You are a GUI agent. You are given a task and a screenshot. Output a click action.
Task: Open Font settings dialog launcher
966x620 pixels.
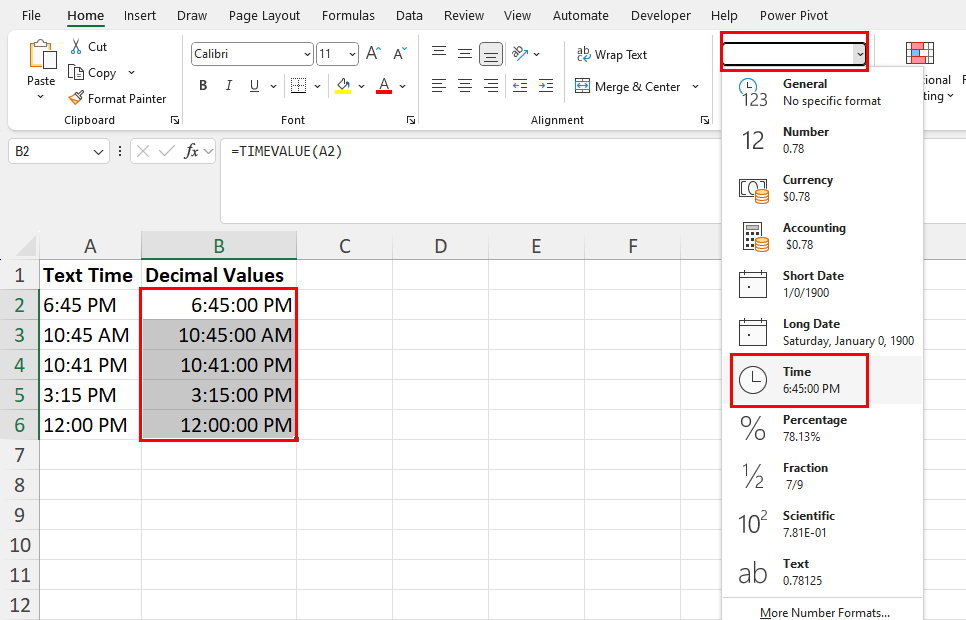tap(411, 120)
